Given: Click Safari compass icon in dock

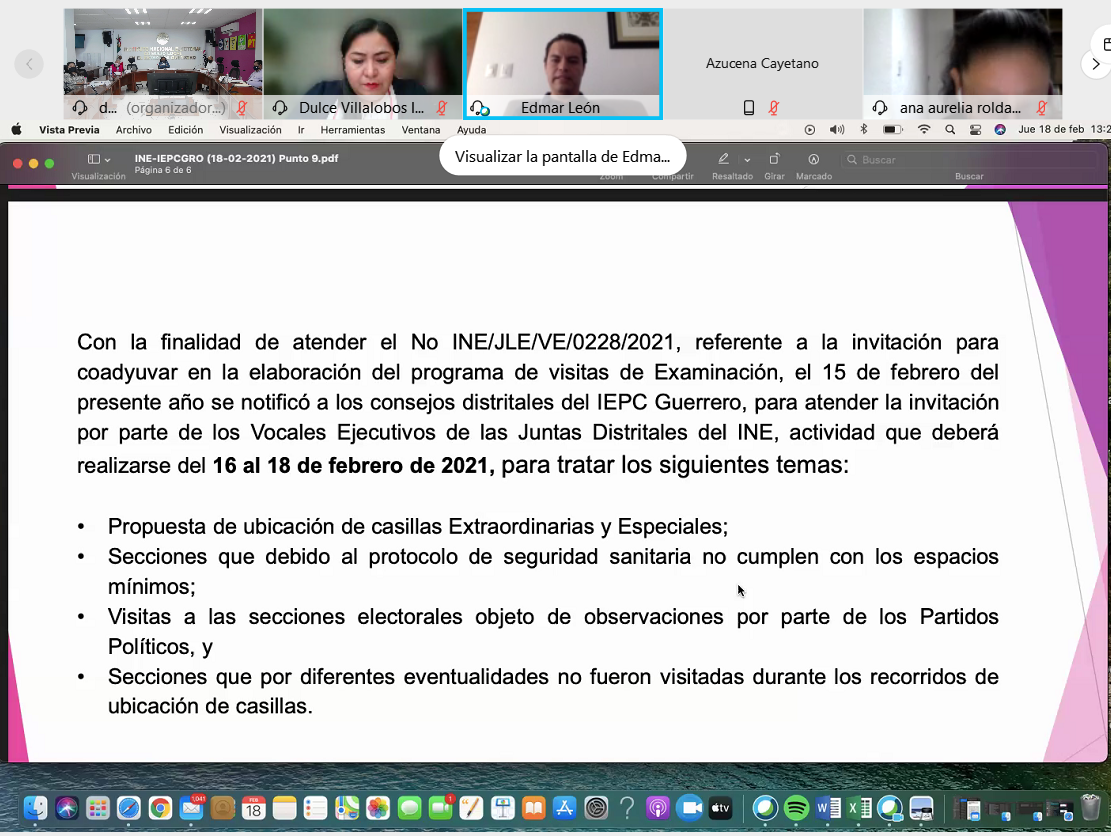Looking at the screenshot, I should (x=128, y=808).
